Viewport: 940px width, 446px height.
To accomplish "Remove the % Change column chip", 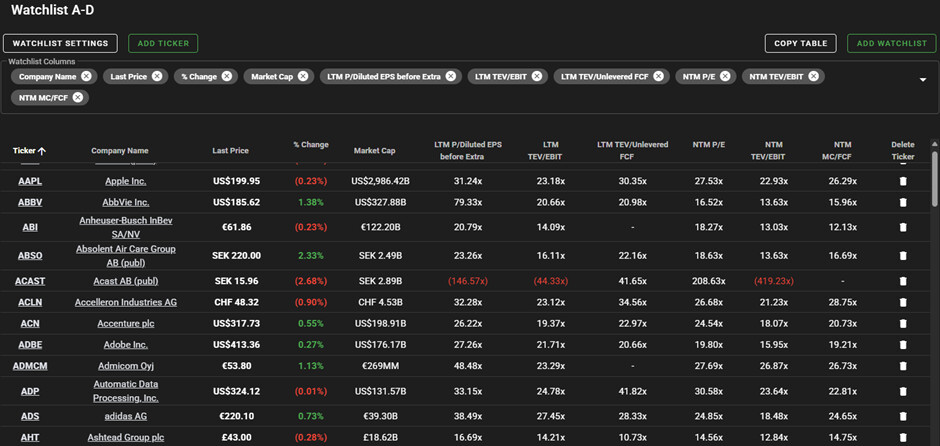I will click(227, 76).
